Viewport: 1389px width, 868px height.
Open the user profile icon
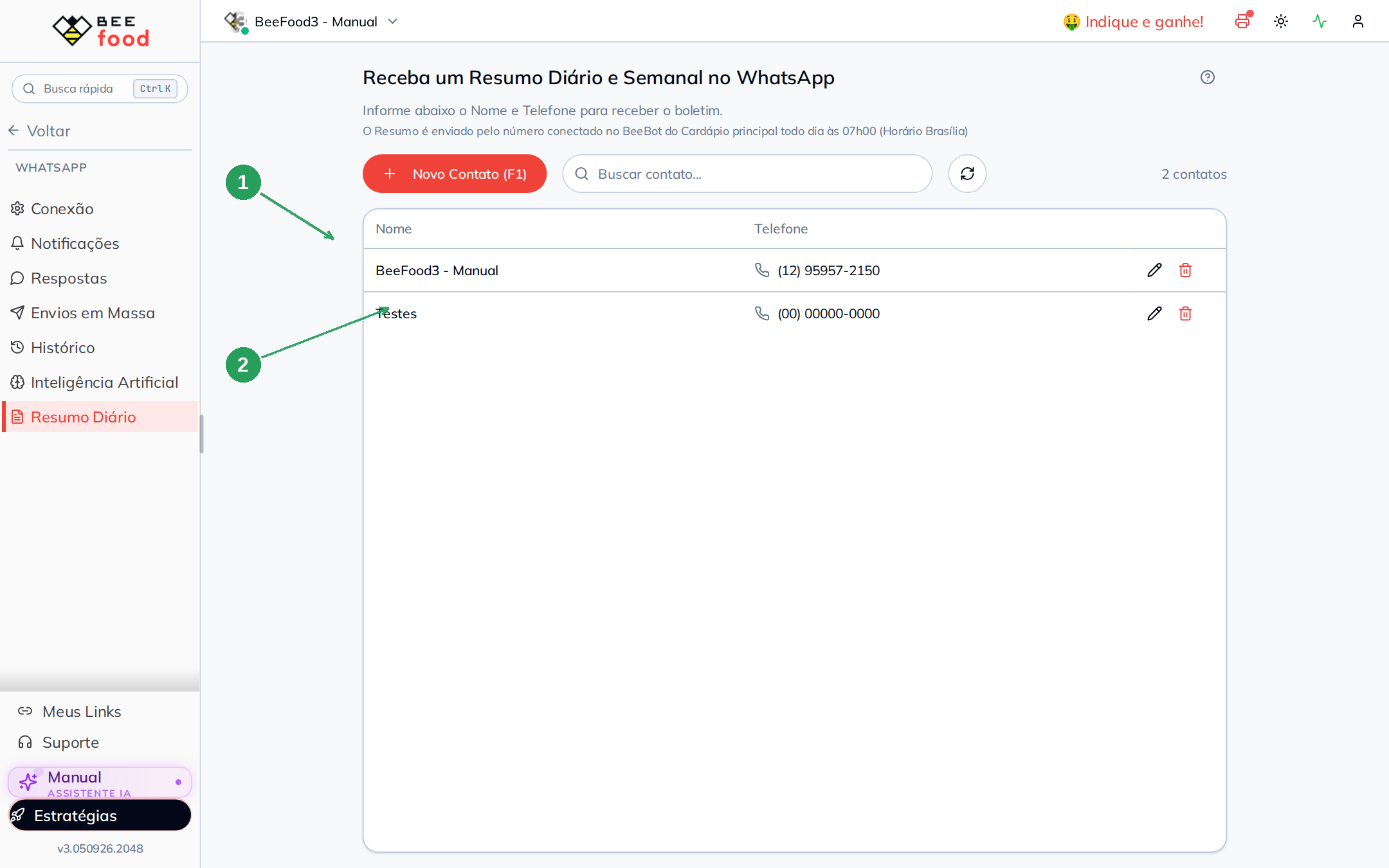click(x=1358, y=21)
